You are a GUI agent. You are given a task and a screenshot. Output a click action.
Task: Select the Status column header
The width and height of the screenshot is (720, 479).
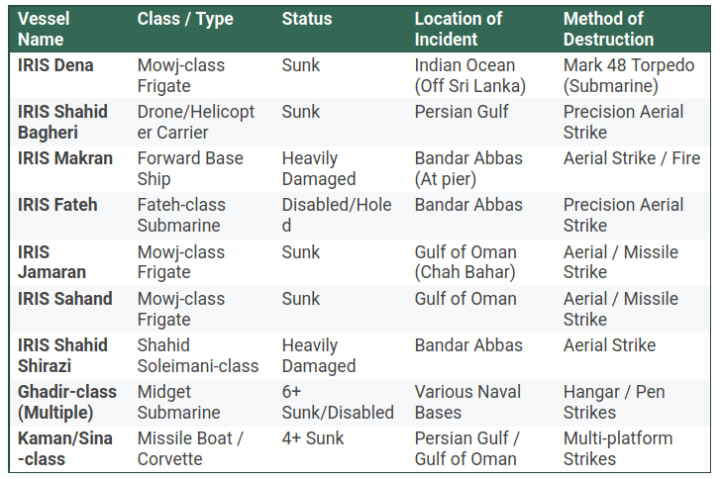pos(307,19)
